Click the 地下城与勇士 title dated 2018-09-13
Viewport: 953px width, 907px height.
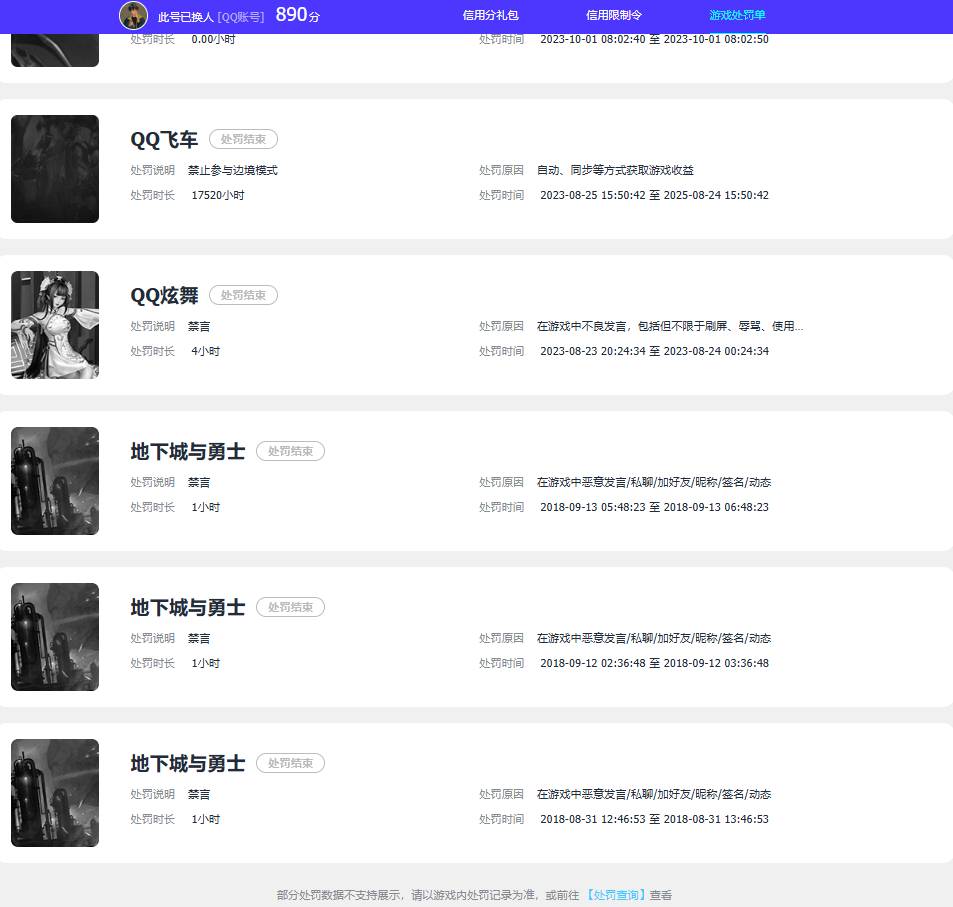[187, 452]
